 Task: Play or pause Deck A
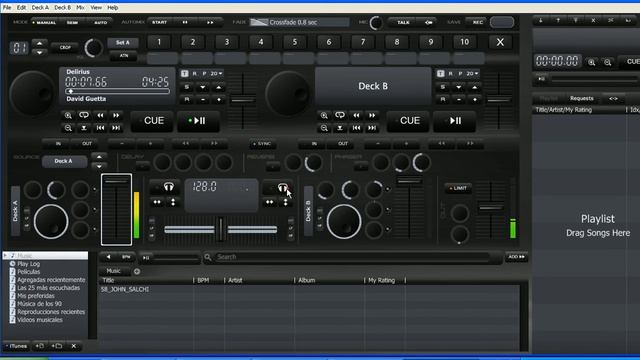198,121
